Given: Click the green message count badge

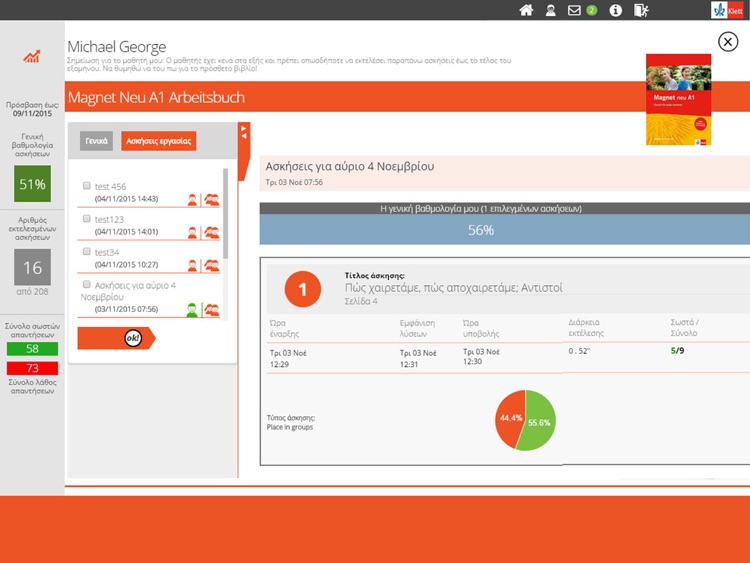Looking at the screenshot, I should tap(592, 10).
